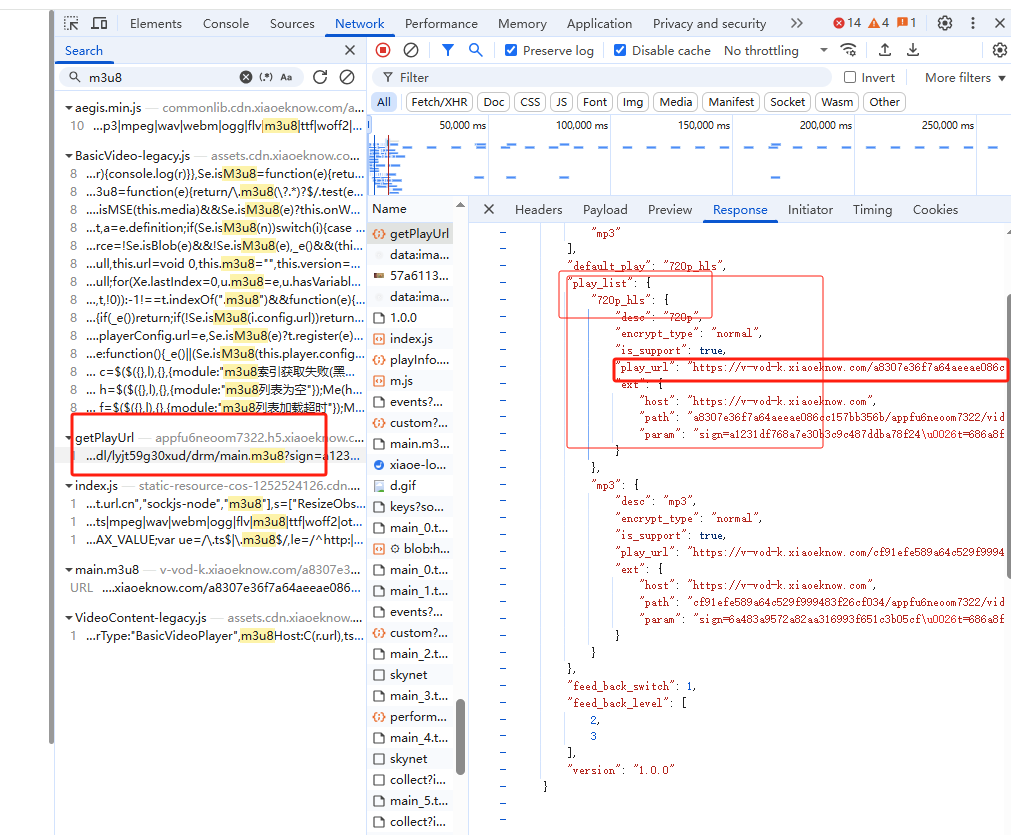Open network search magnifier icon

(476, 50)
